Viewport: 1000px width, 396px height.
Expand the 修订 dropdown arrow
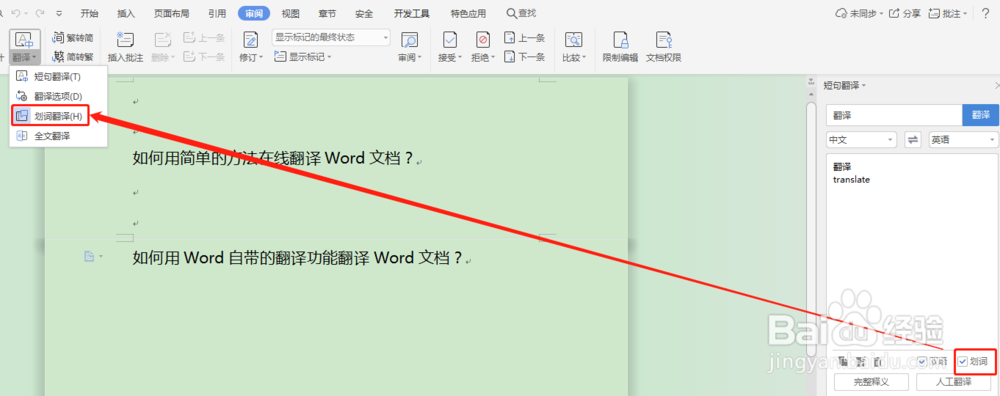[x=261, y=58]
